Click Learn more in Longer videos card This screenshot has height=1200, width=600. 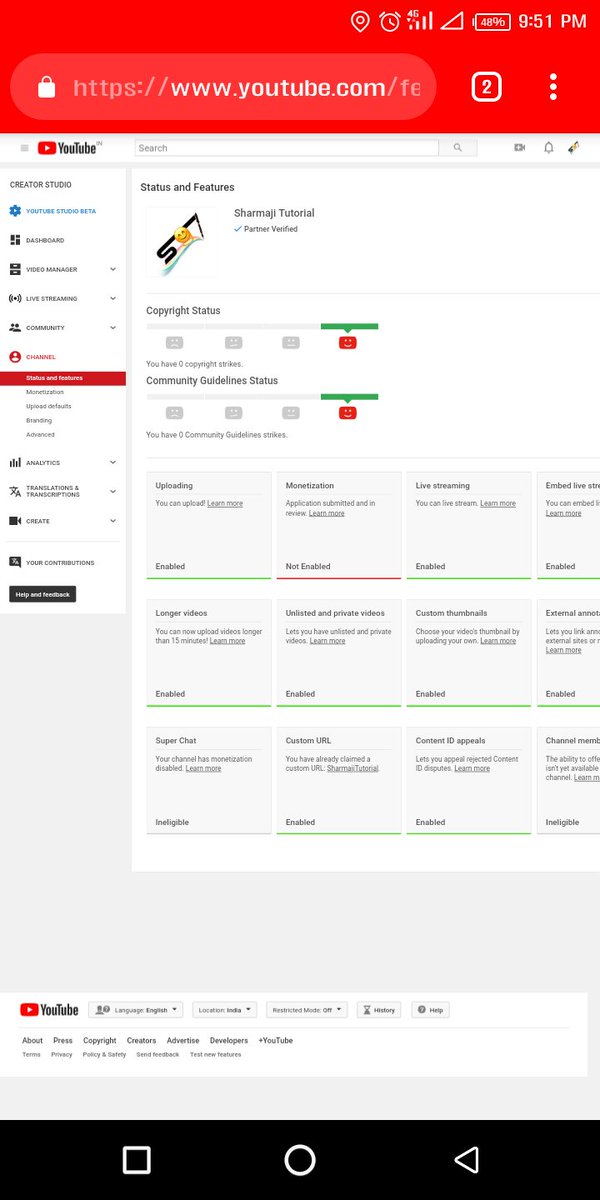coord(227,641)
